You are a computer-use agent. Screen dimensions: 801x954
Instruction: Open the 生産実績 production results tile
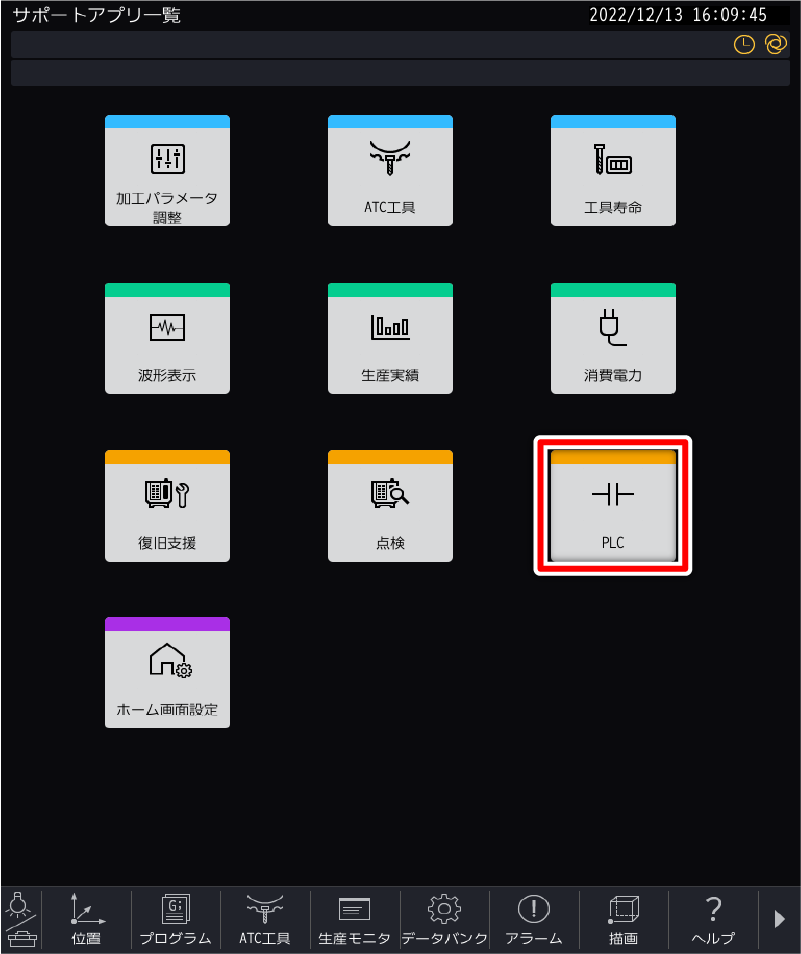point(390,338)
